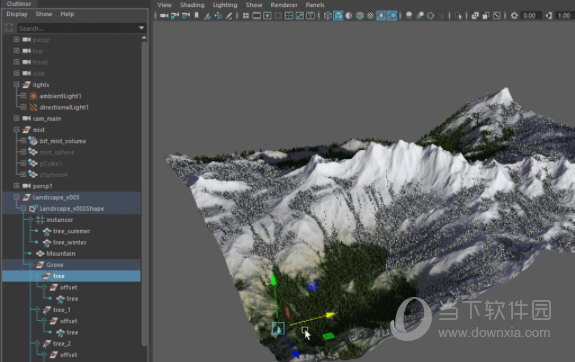Toggle Wireframe on Shaded icon
Viewport: 575px width, 362px height.
coord(360,15)
